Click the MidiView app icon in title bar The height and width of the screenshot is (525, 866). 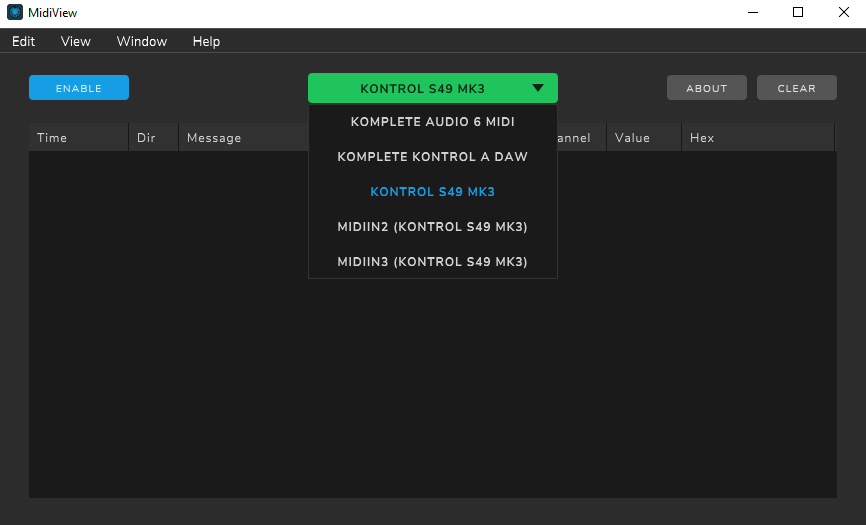pyautogui.click(x=15, y=12)
